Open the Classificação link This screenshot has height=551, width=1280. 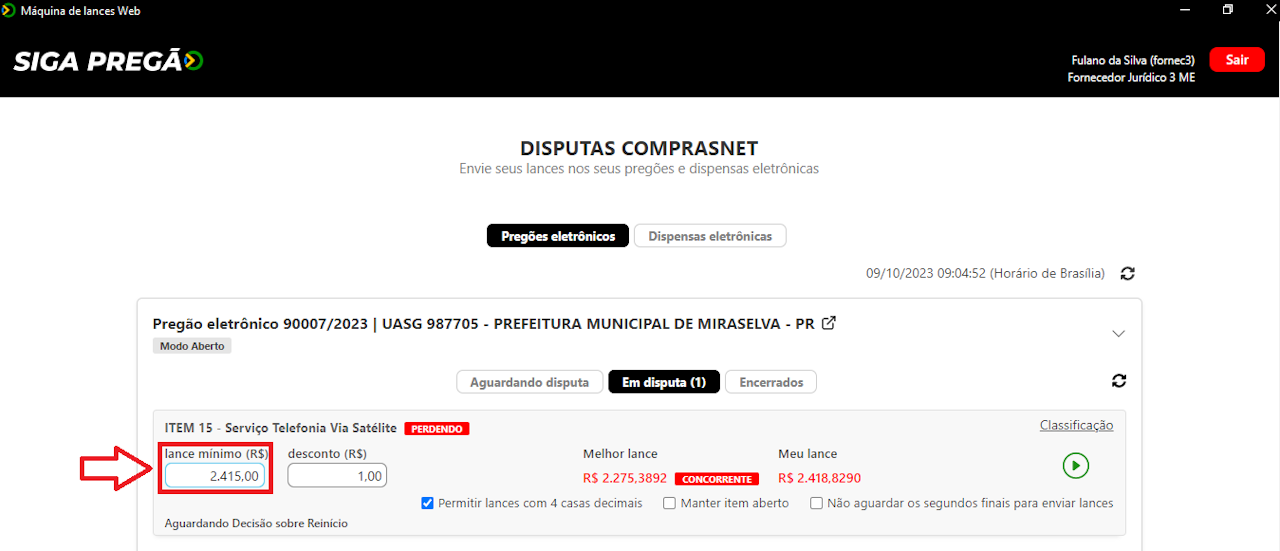[x=1076, y=425]
